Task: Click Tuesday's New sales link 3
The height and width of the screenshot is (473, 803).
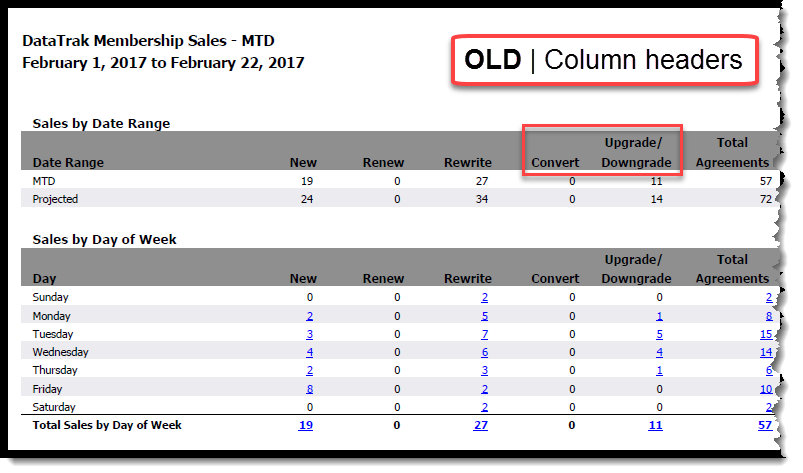Action: 310,334
